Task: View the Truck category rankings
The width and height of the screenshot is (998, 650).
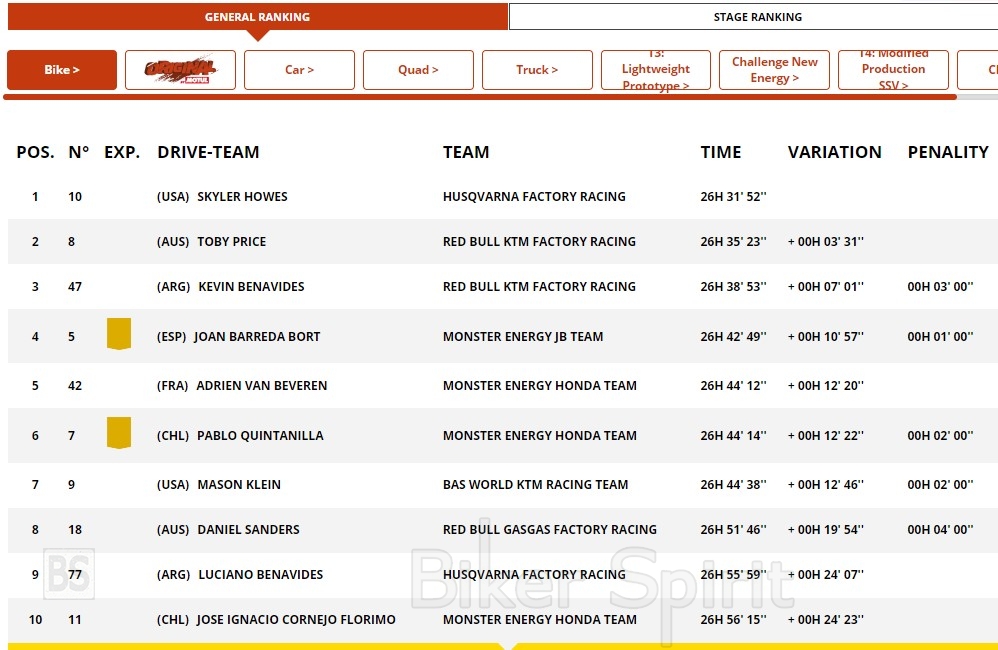Action: pos(537,70)
